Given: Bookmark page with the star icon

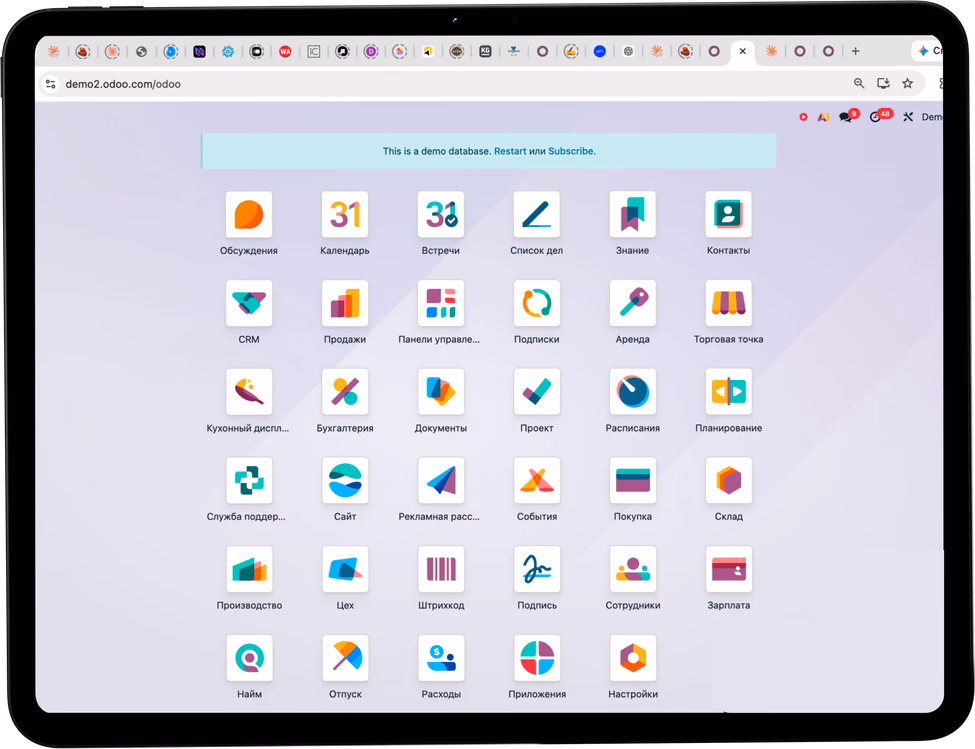Looking at the screenshot, I should point(908,83).
